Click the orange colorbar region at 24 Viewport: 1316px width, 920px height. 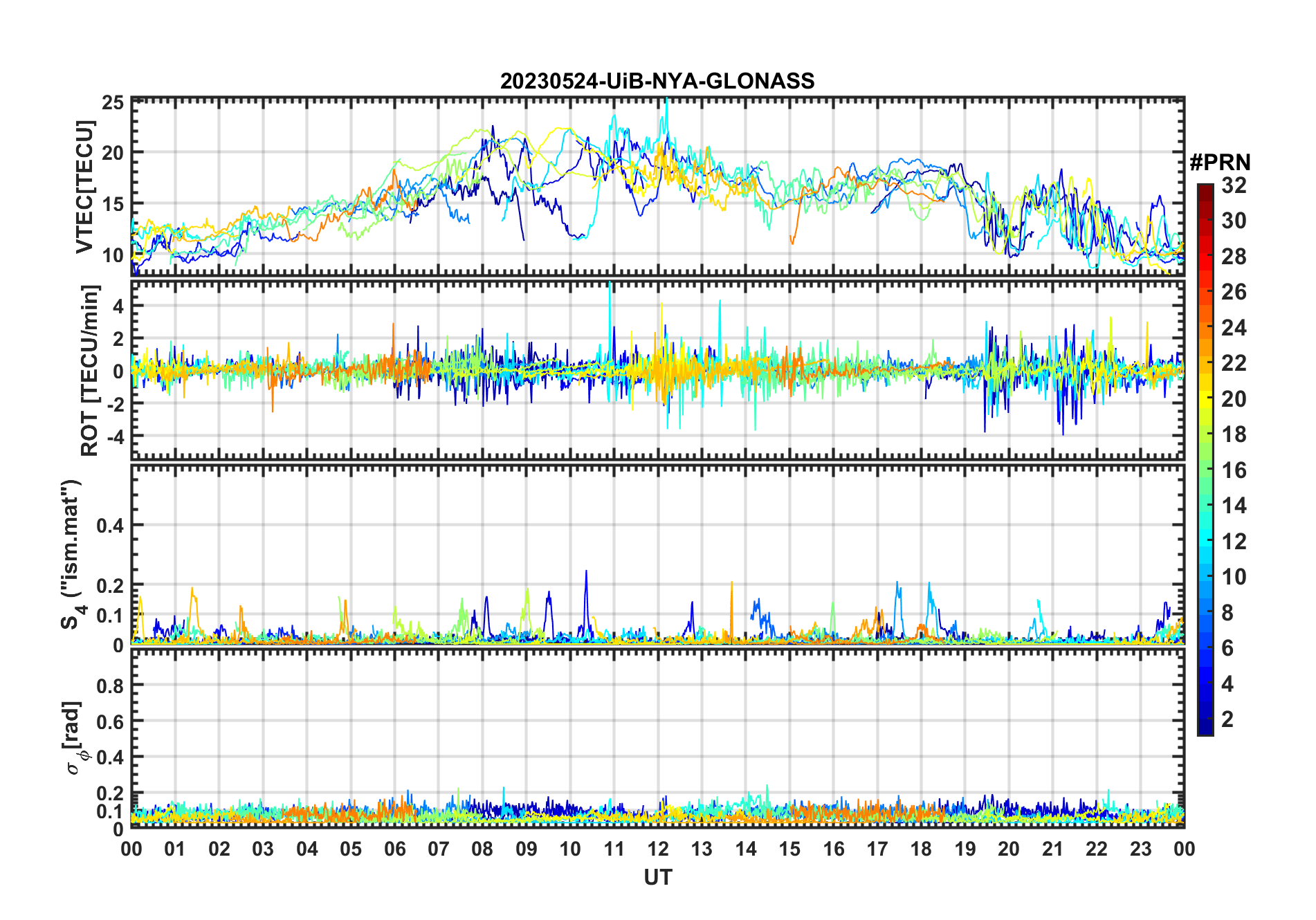pyautogui.click(x=1205, y=328)
